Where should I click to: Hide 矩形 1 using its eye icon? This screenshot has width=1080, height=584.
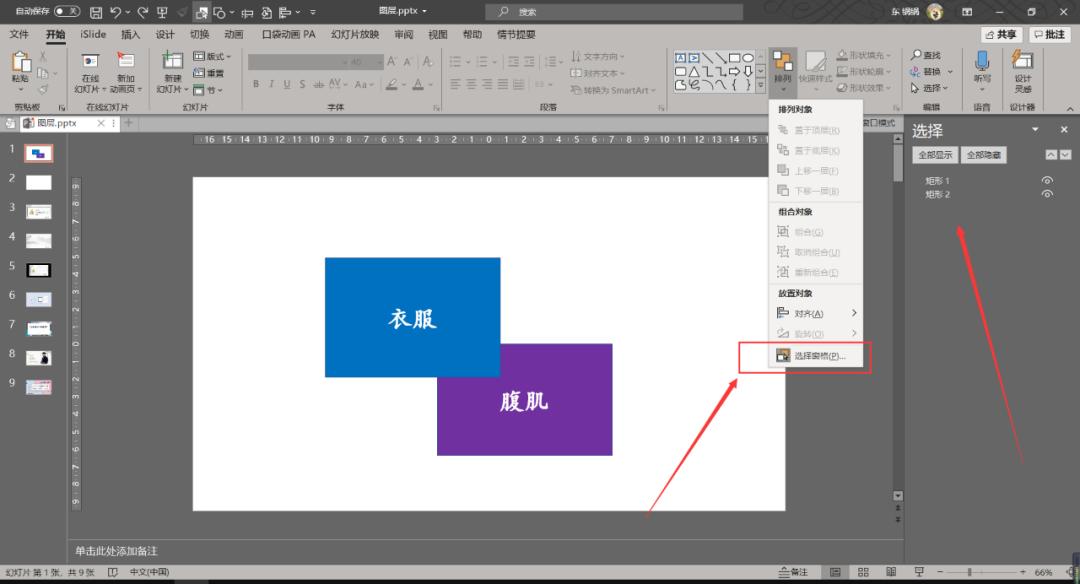coord(1047,181)
